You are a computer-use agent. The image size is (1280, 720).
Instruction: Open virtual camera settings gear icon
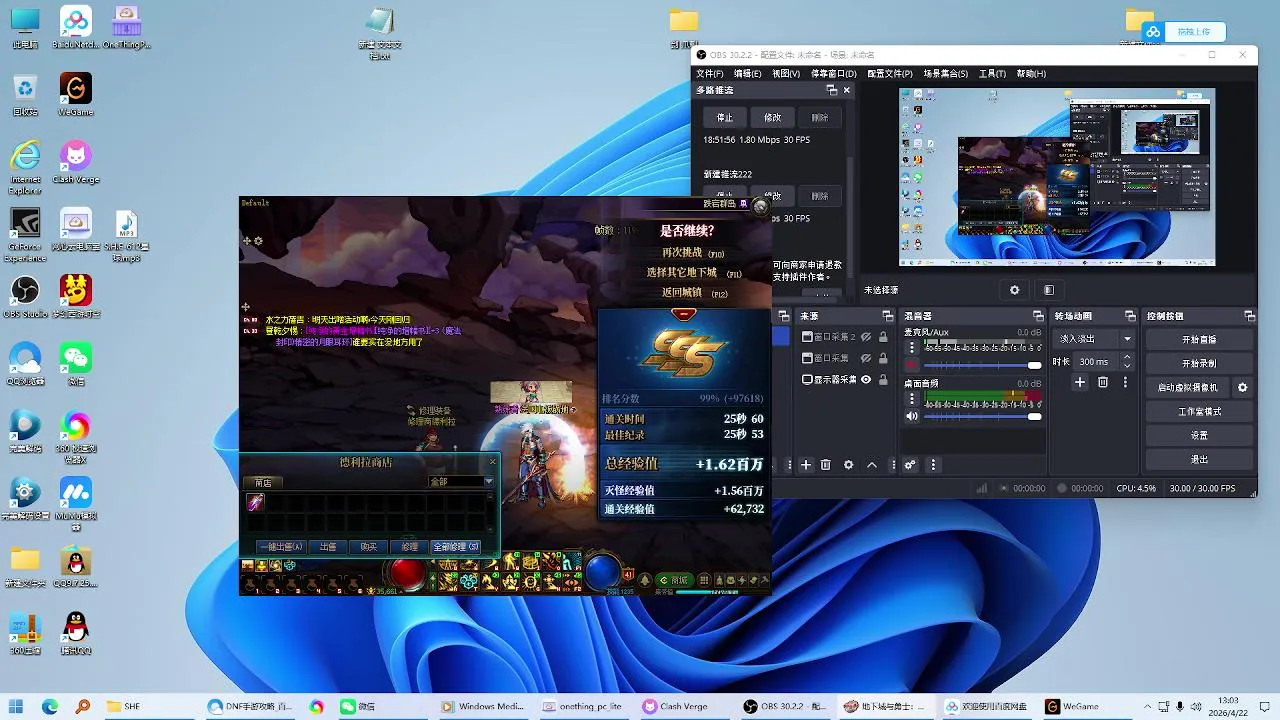(x=1243, y=388)
